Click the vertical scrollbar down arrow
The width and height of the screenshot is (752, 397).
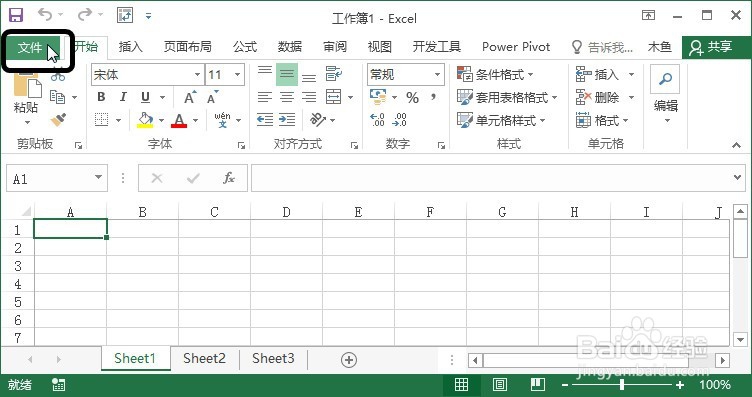(x=740, y=340)
